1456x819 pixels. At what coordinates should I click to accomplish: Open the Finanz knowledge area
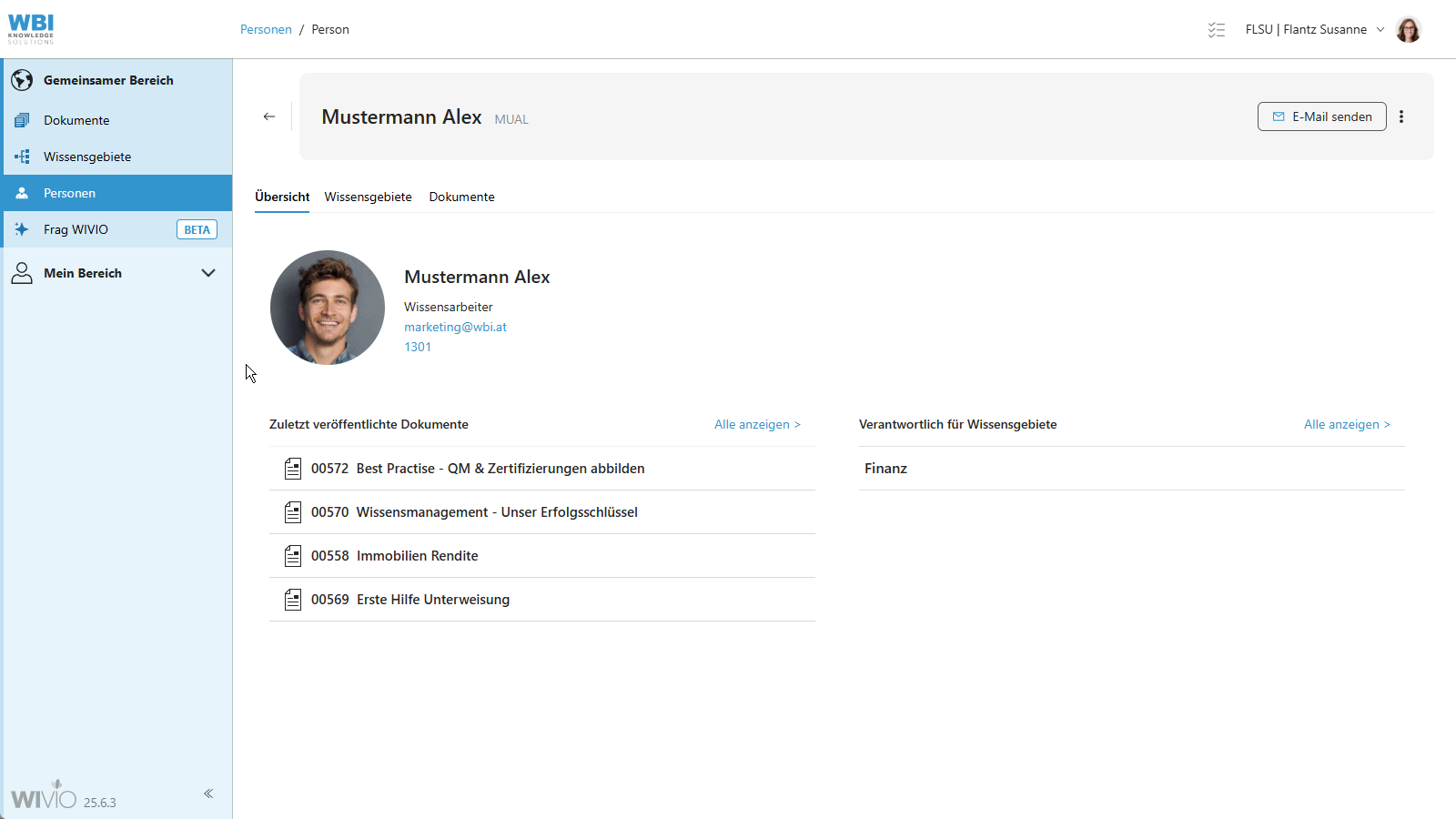coord(885,468)
